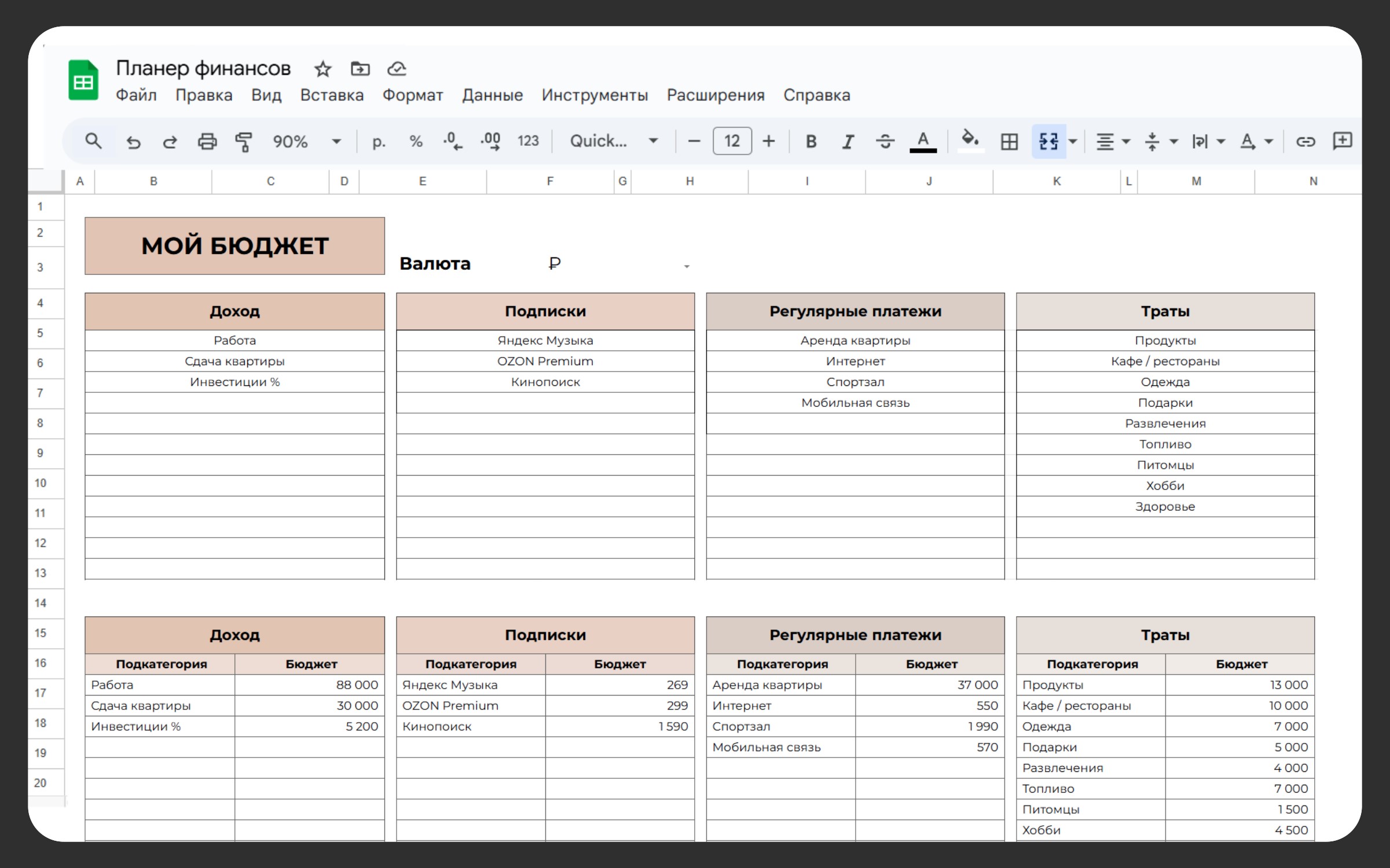This screenshot has height=868, width=1390.
Task: Click the Google Sheets home logo
Action: click(x=83, y=80)
